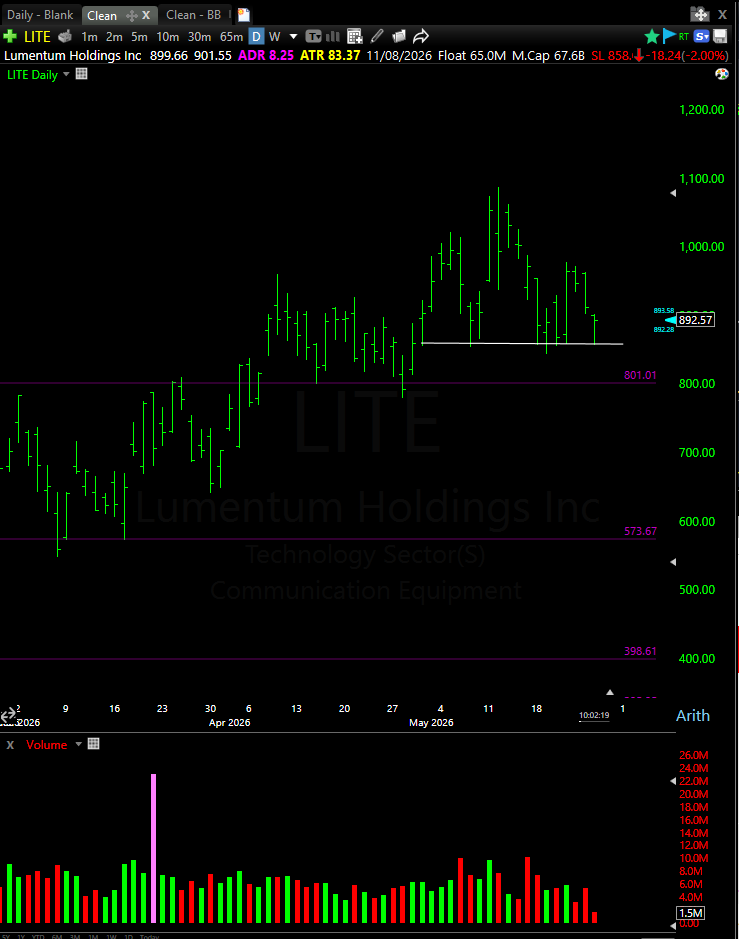Click the floppy disk save icon
This screenshot has width=739, height=939.
[x=720, y=37]
